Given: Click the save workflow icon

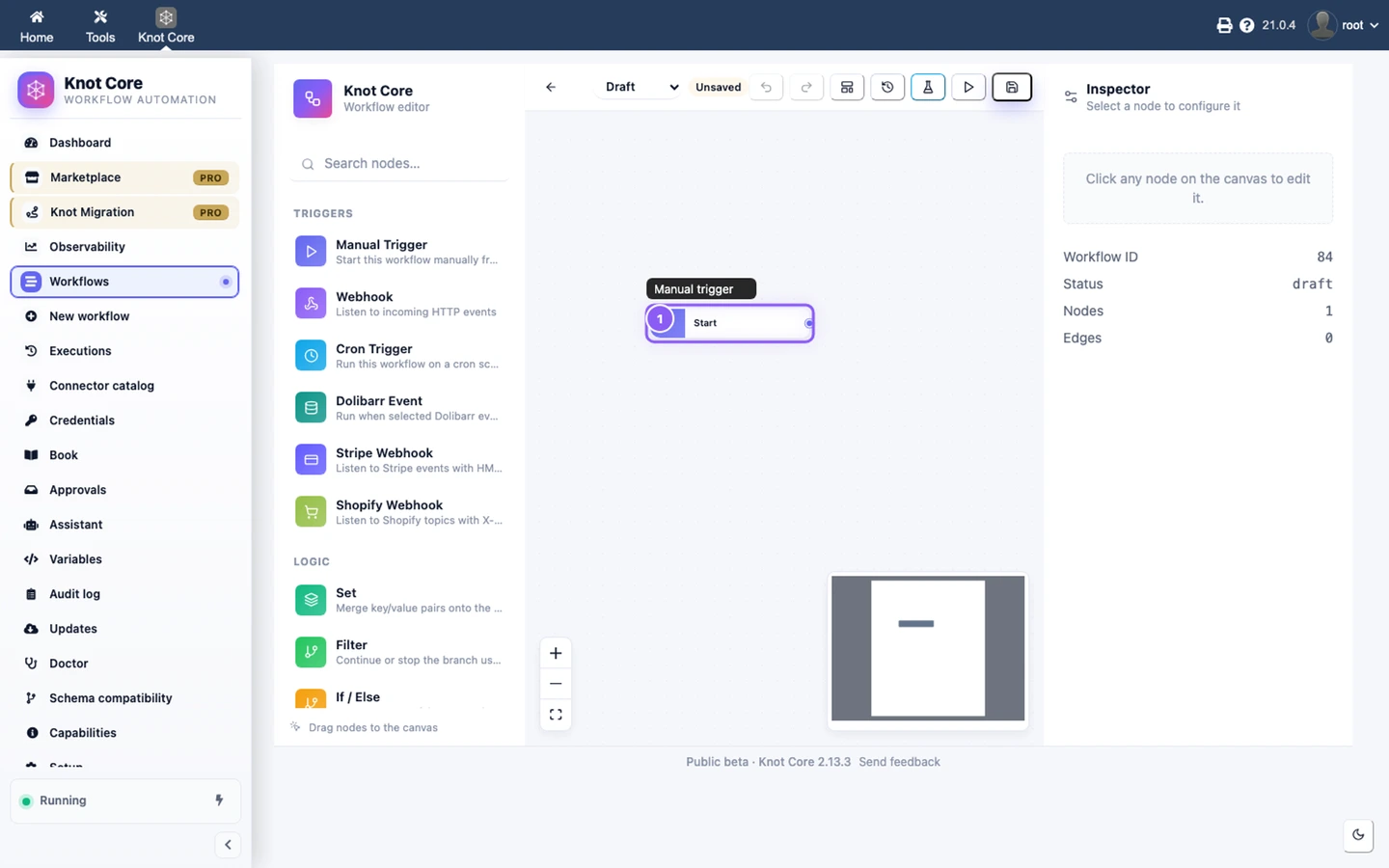Looking at the screenshot, I should coord(1012,87).
